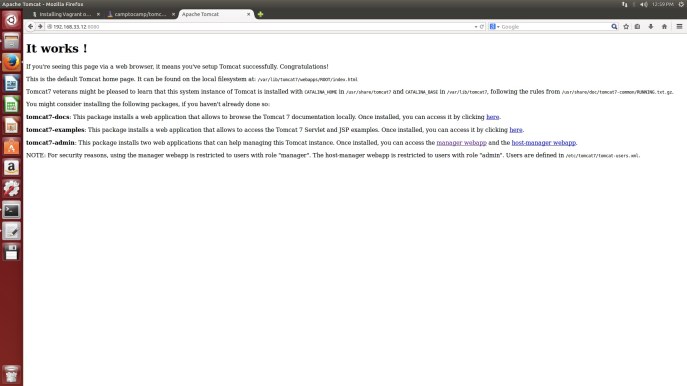Click the /var/lib/tomcat7/webapps/ROOT/index.html path
The width and height of the screenshot is (687, 386).
pos(308,80)
